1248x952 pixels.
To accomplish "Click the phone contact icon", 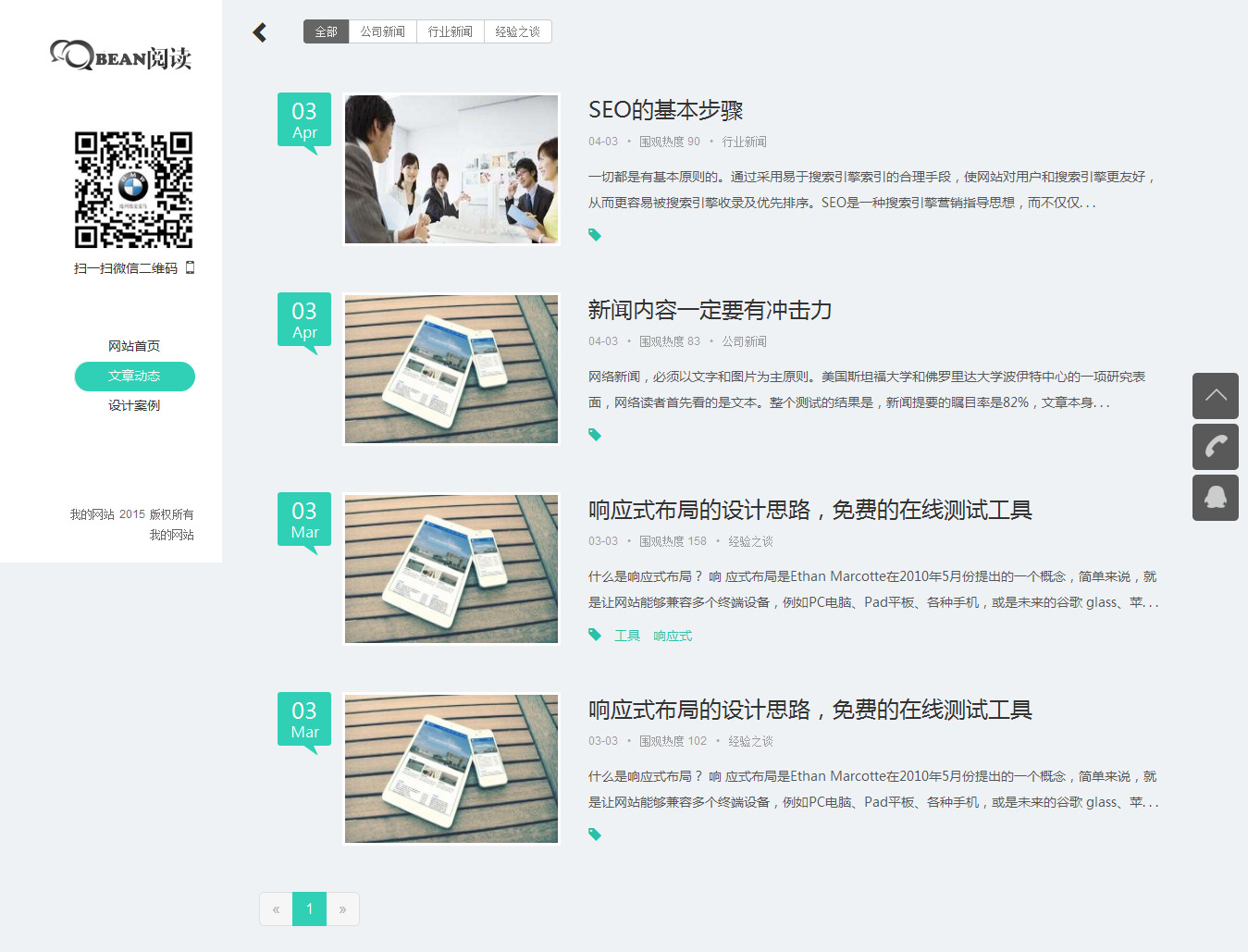I will (1215, 447).
